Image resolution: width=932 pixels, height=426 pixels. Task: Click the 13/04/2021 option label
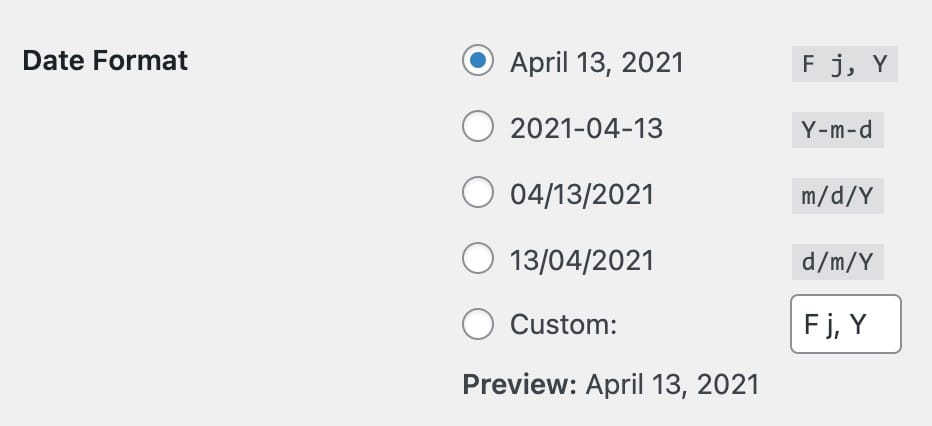tap(582, 260)
